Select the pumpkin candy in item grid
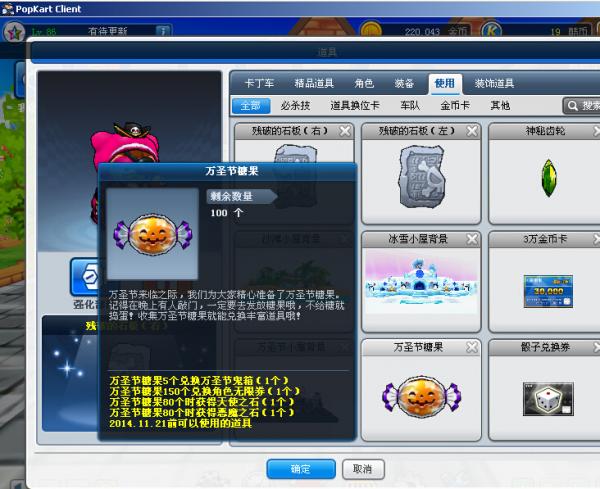 pyautogui.click(x=421, y=397)
